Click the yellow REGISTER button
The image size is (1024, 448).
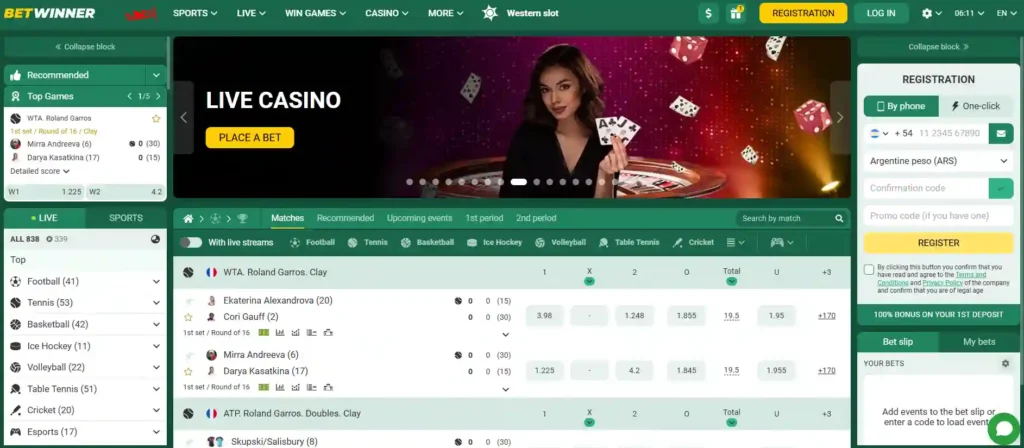tap(938, 243)
